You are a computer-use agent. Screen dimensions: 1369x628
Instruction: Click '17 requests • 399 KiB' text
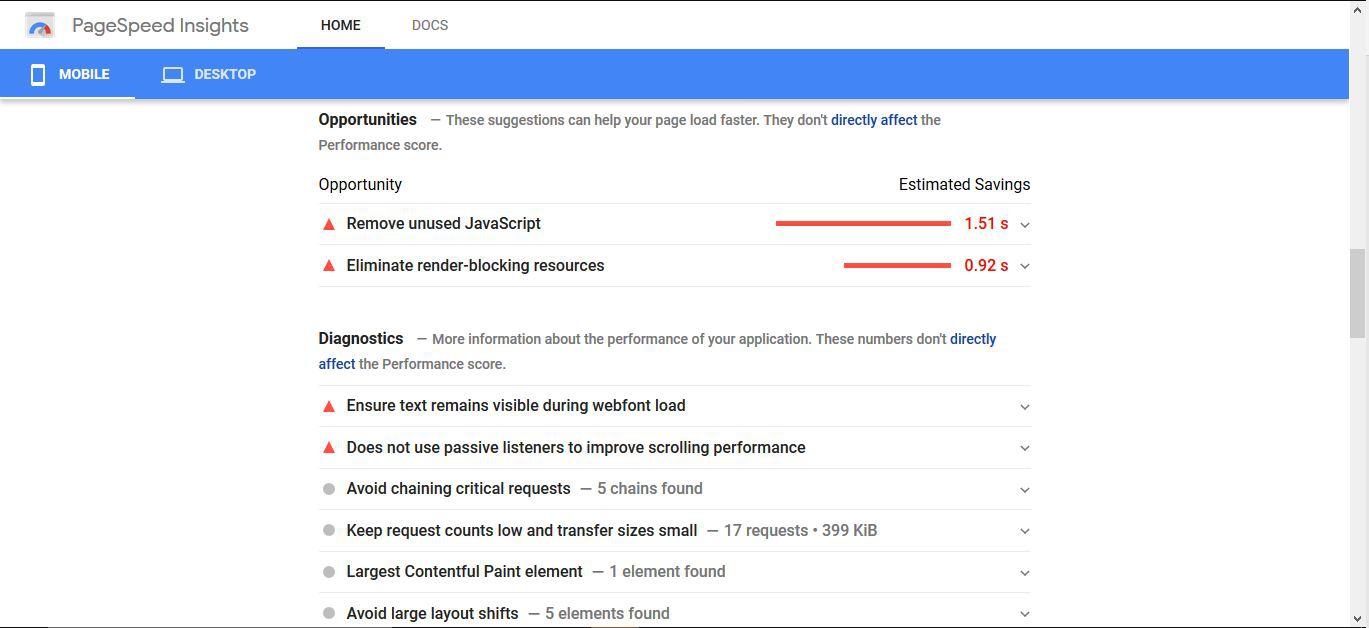coord(800,531)
